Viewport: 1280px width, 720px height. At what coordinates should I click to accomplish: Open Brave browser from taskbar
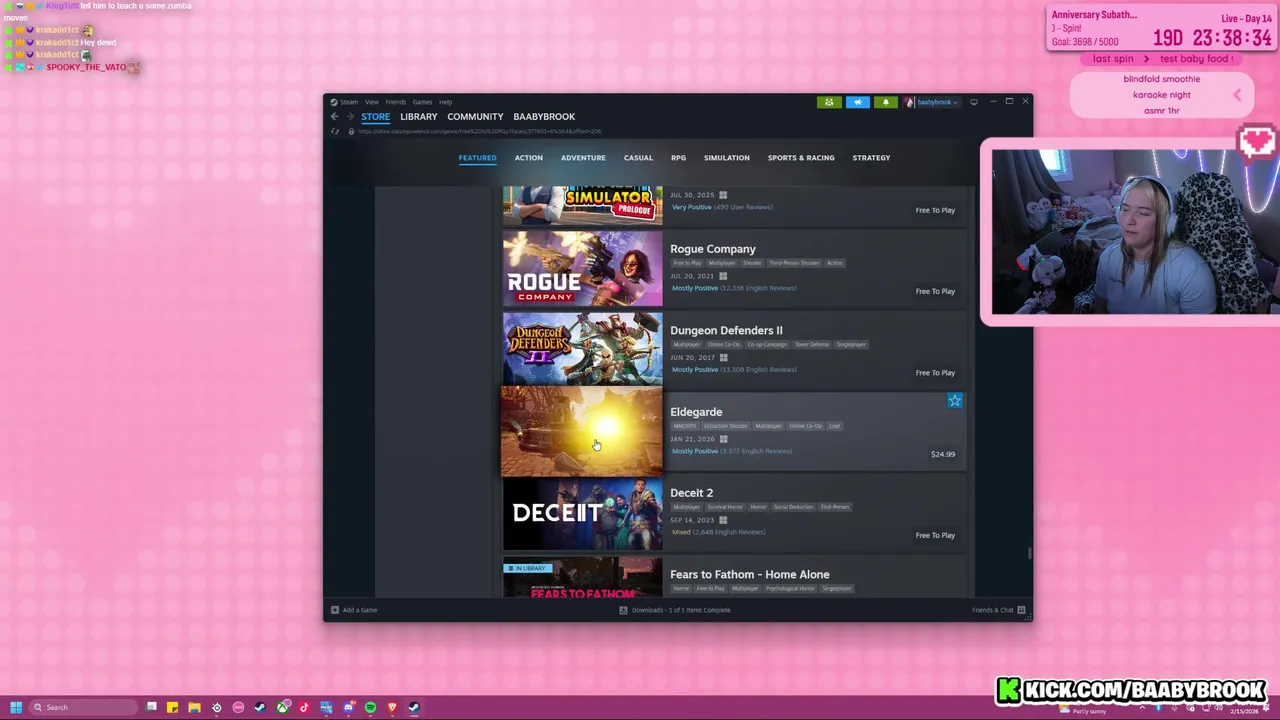click(392, 707)
